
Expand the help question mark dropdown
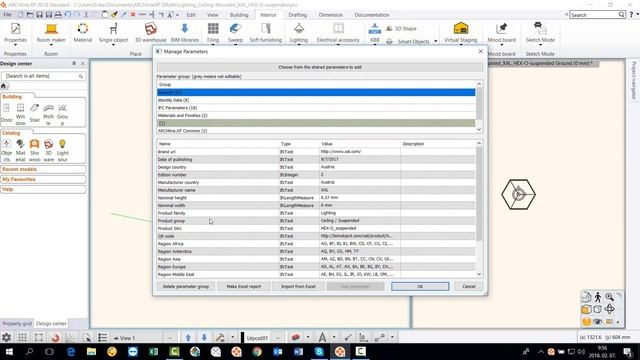637,15
